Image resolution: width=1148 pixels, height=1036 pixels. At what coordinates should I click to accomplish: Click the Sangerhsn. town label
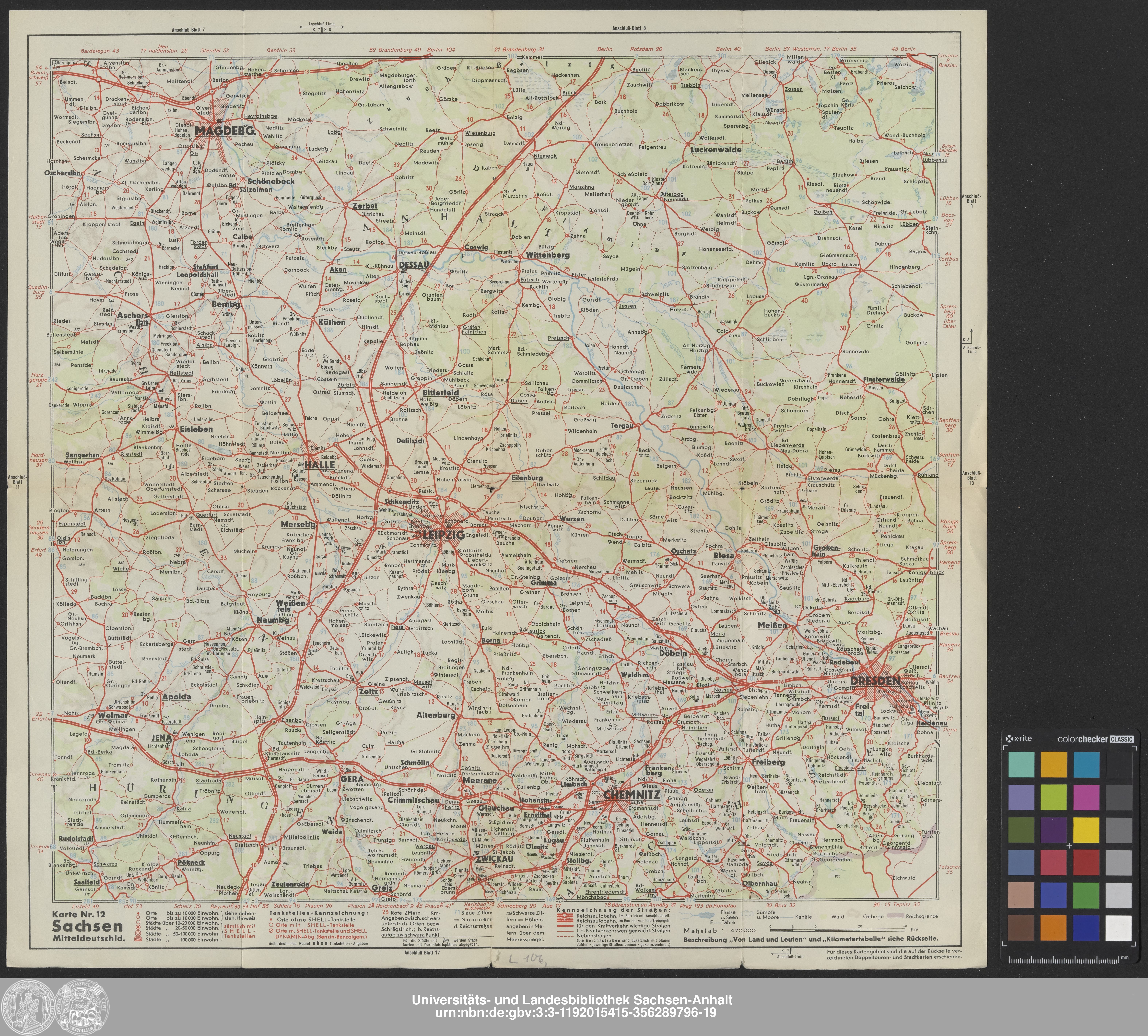pos(83,455)
